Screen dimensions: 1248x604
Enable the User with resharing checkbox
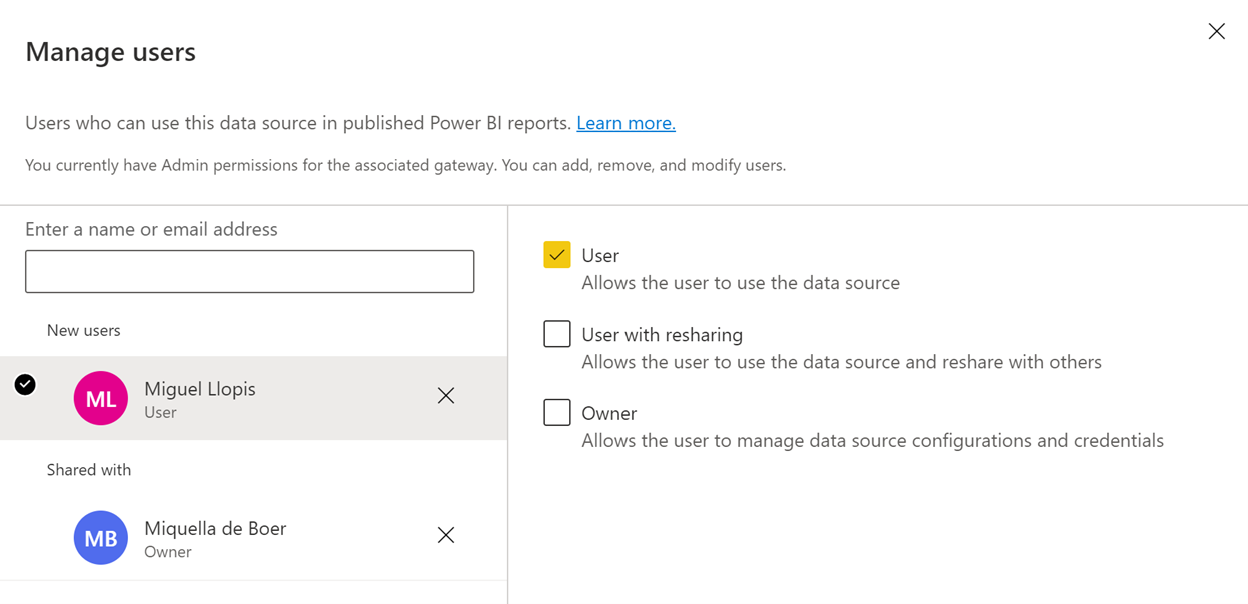pyautogui.click(x=557, y=334)
